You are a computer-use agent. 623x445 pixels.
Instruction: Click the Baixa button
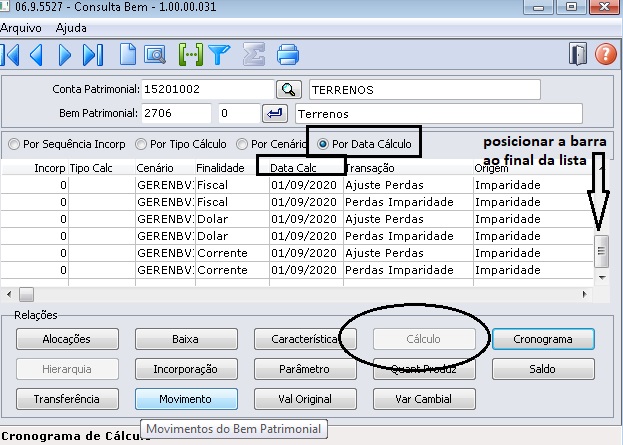pyautogui.click(x=186, y=339)
